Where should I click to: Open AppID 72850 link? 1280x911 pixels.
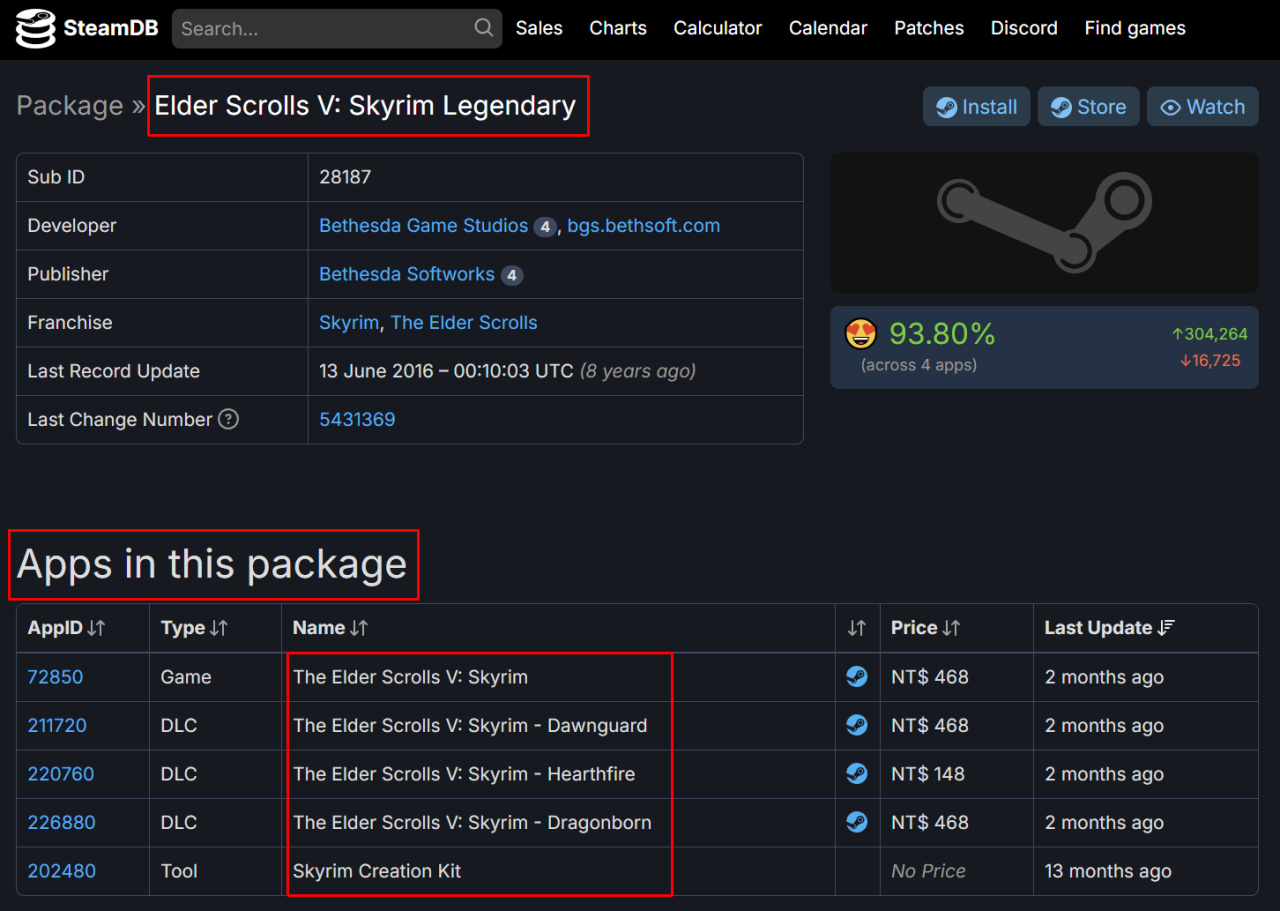coord(56,677)
